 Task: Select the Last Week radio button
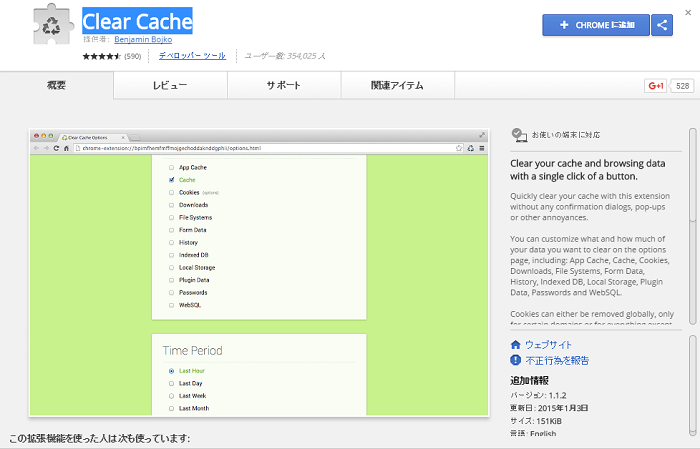pos(171,396)
